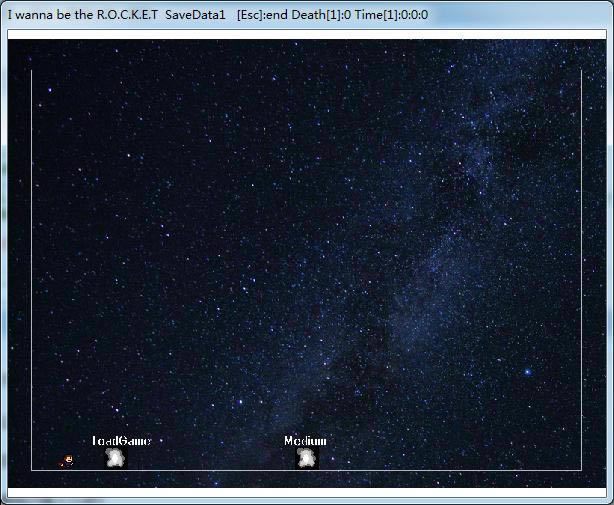Click the "I wanna be the R.O.C.K.E.T" window title
Viewport: 614px width, 505px height.
(x=82, y=15)
